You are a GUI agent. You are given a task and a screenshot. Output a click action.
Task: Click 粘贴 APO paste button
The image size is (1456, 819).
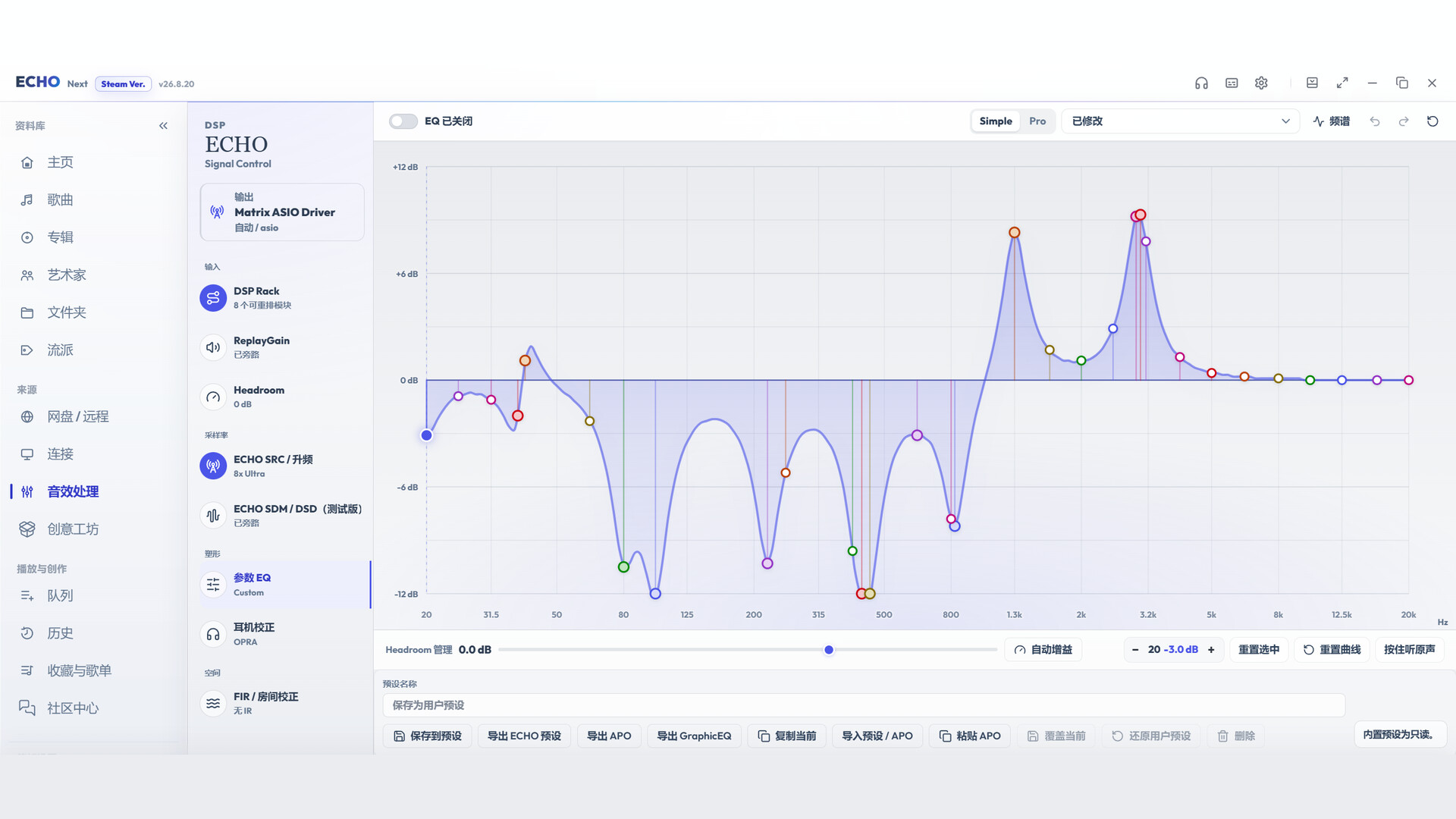click(970, 736)
